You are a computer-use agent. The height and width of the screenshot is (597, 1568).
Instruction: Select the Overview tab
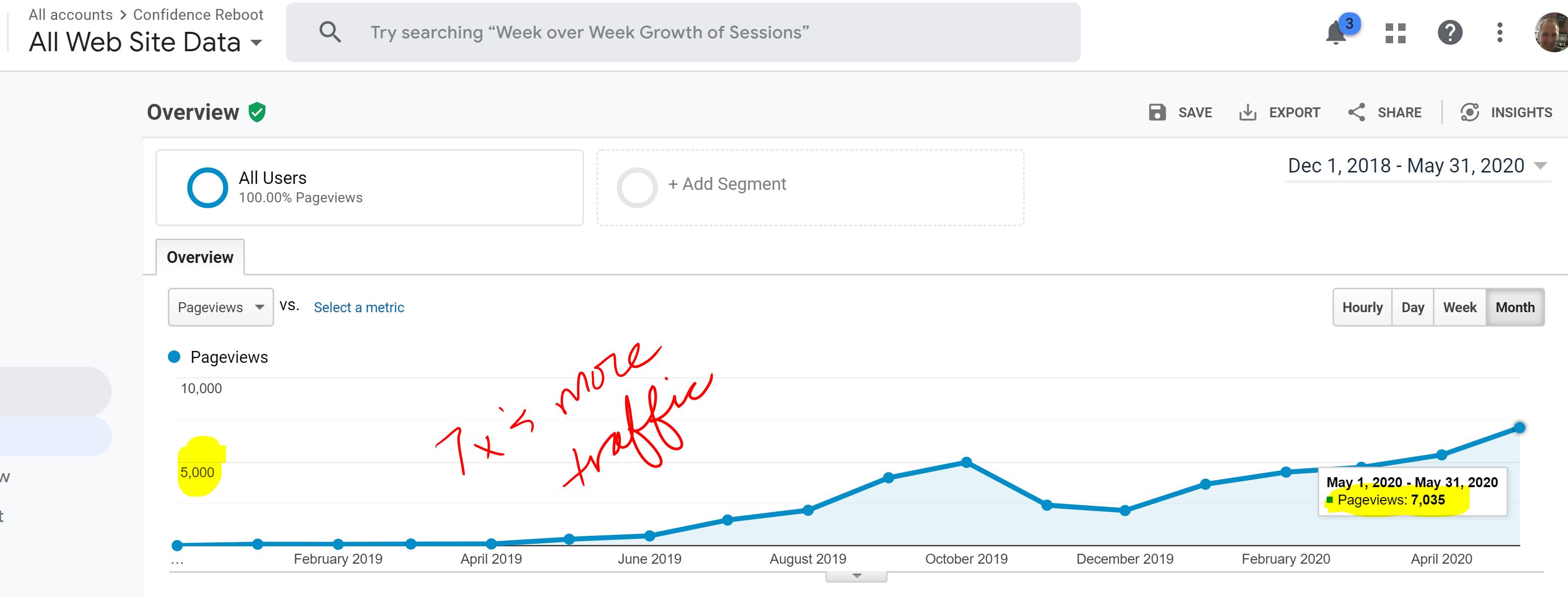tap(200, 257)
